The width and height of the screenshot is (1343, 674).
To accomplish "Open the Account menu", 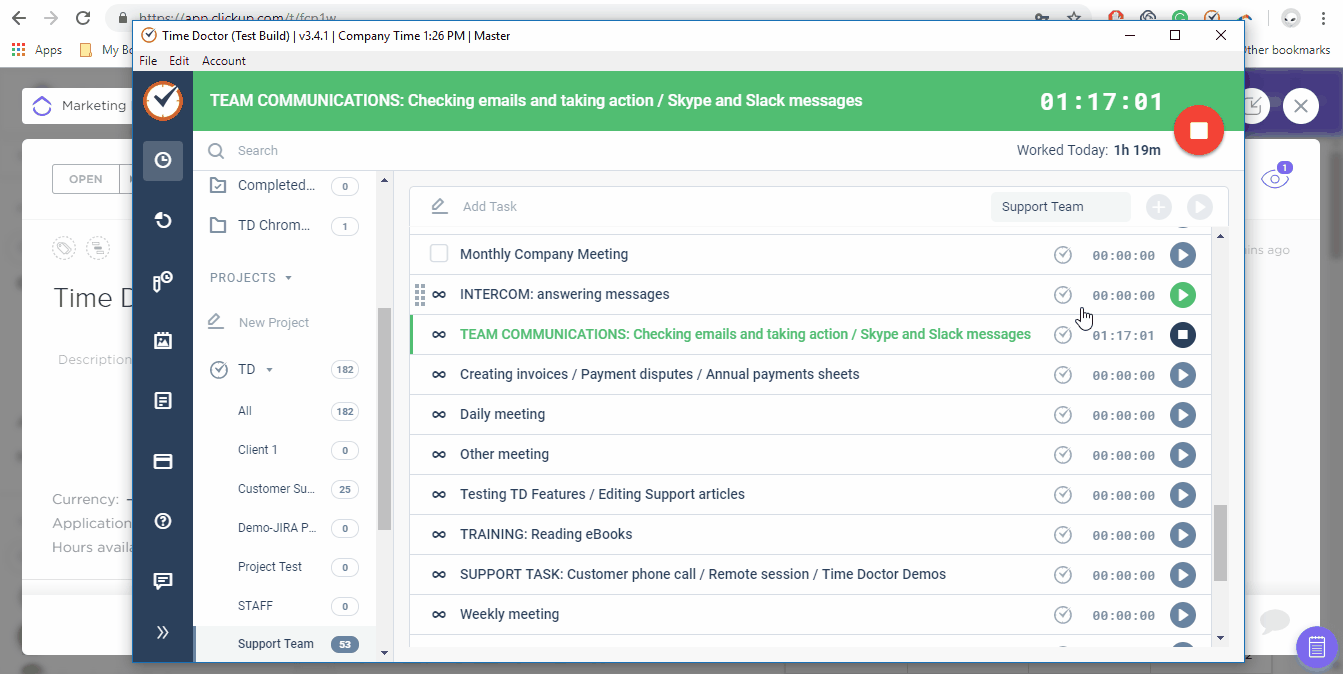I will (x=224, y=61).
